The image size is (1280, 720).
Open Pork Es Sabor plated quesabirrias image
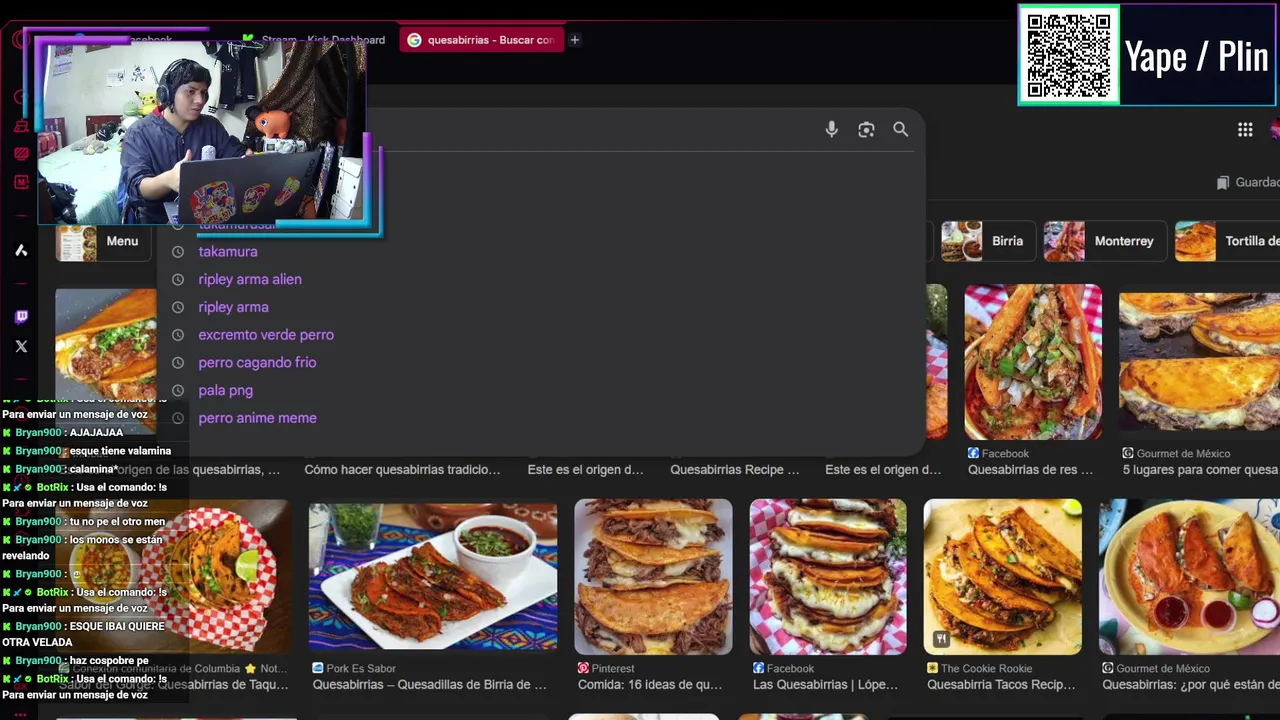click(x=433, y=577)
